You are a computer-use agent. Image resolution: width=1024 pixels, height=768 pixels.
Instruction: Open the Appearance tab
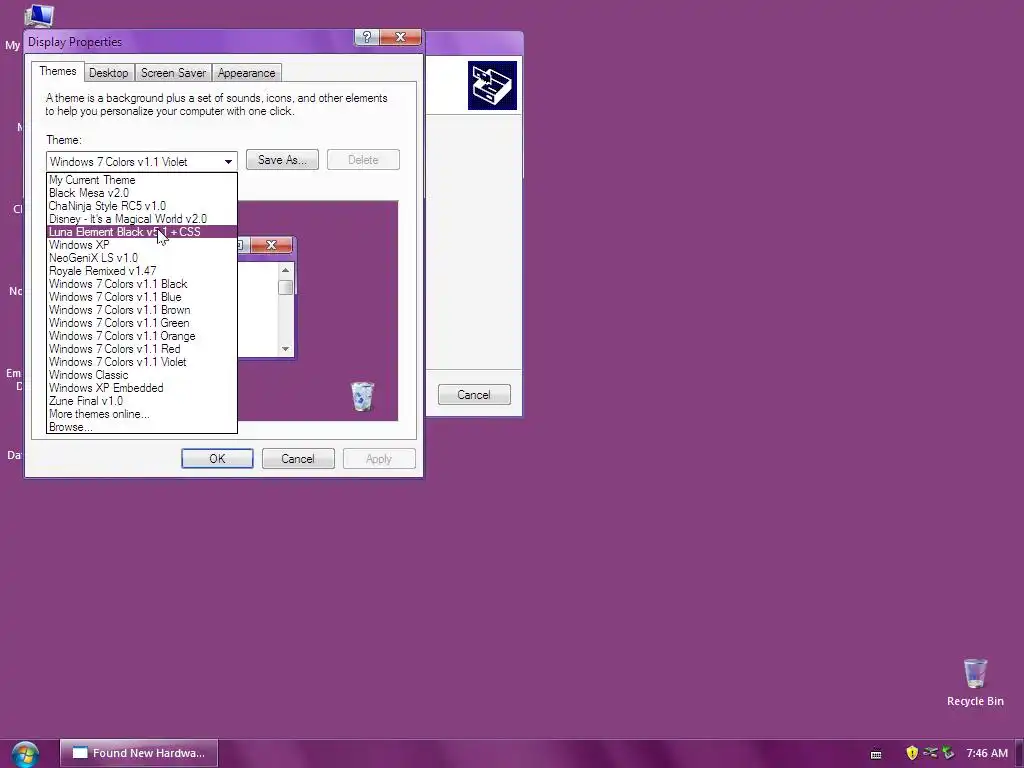point(246,72)
